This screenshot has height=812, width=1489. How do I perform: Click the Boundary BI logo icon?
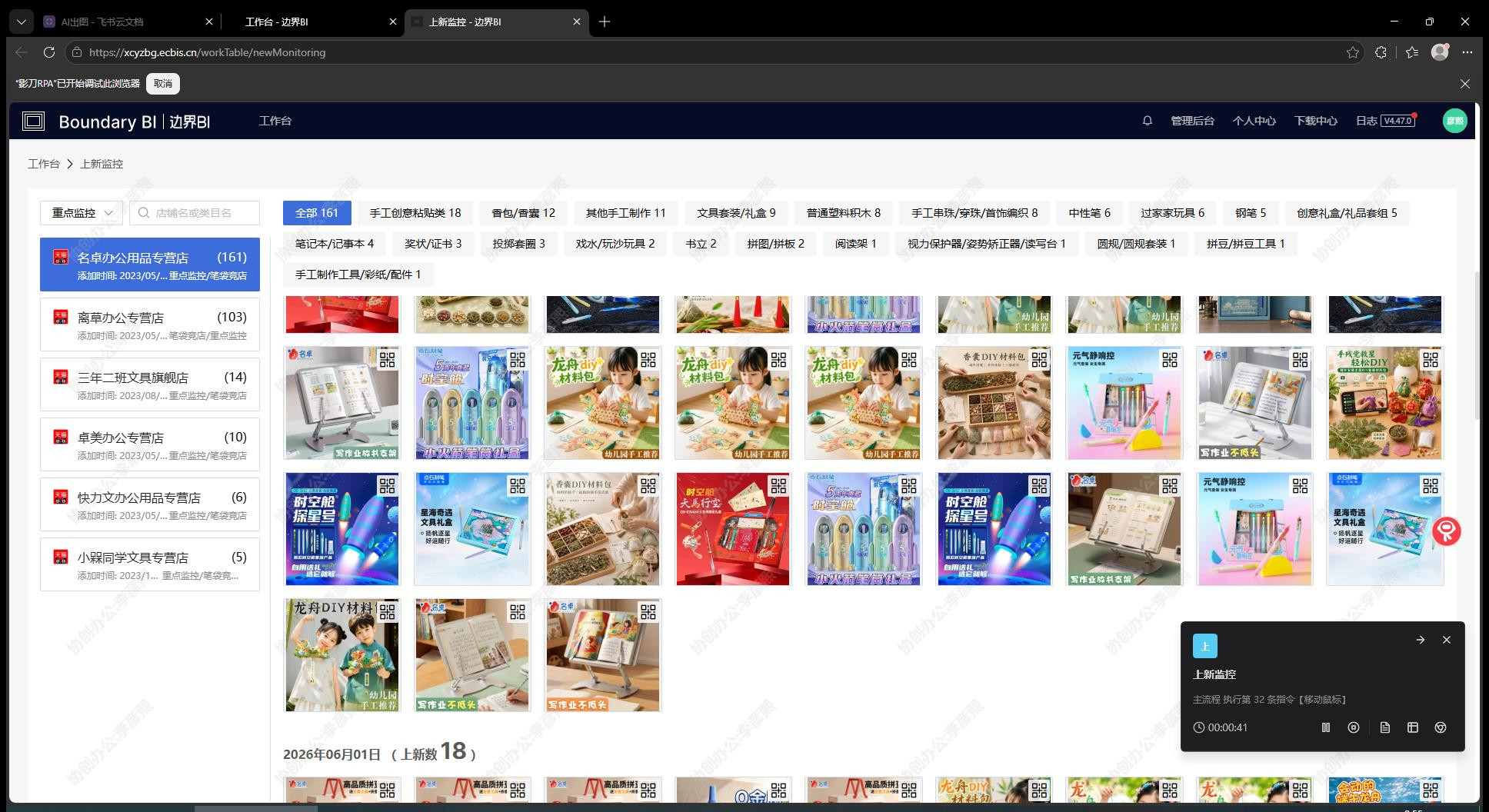tap(34, 121)
